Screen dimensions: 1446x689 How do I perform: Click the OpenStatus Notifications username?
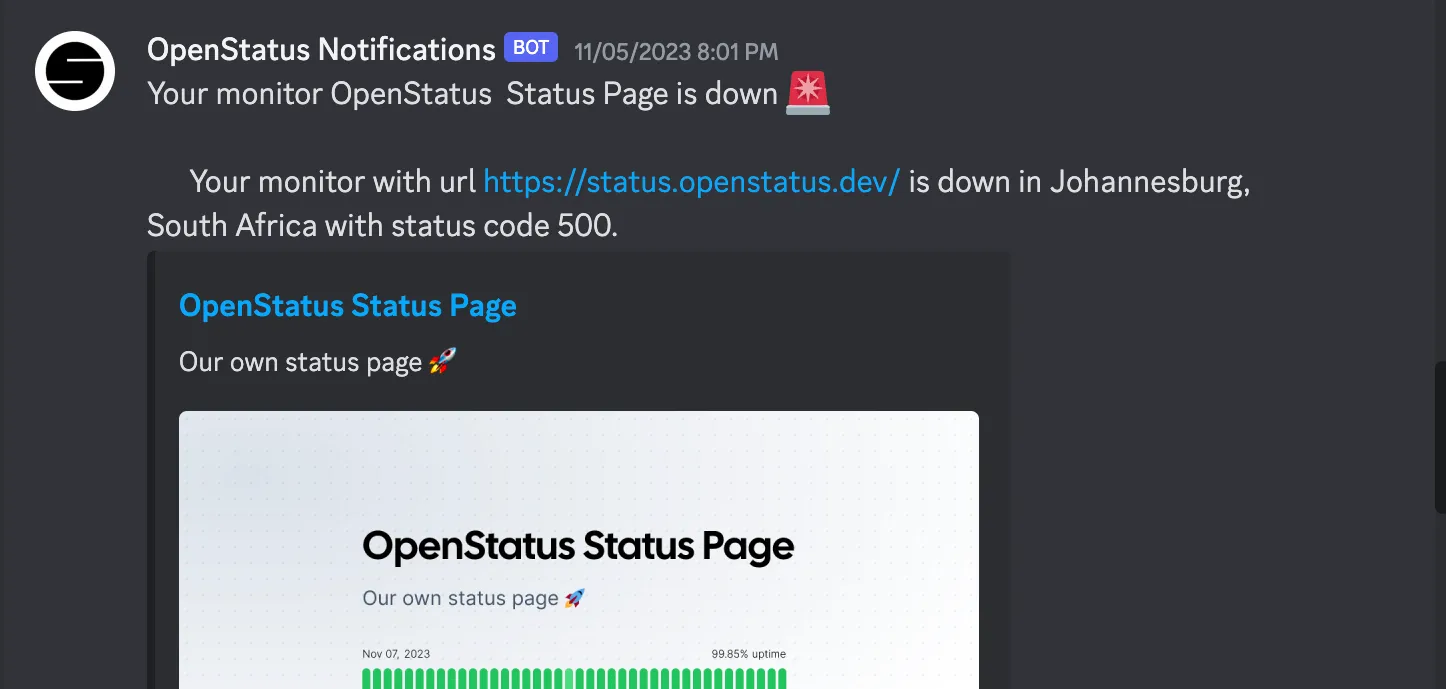[320, 48]
